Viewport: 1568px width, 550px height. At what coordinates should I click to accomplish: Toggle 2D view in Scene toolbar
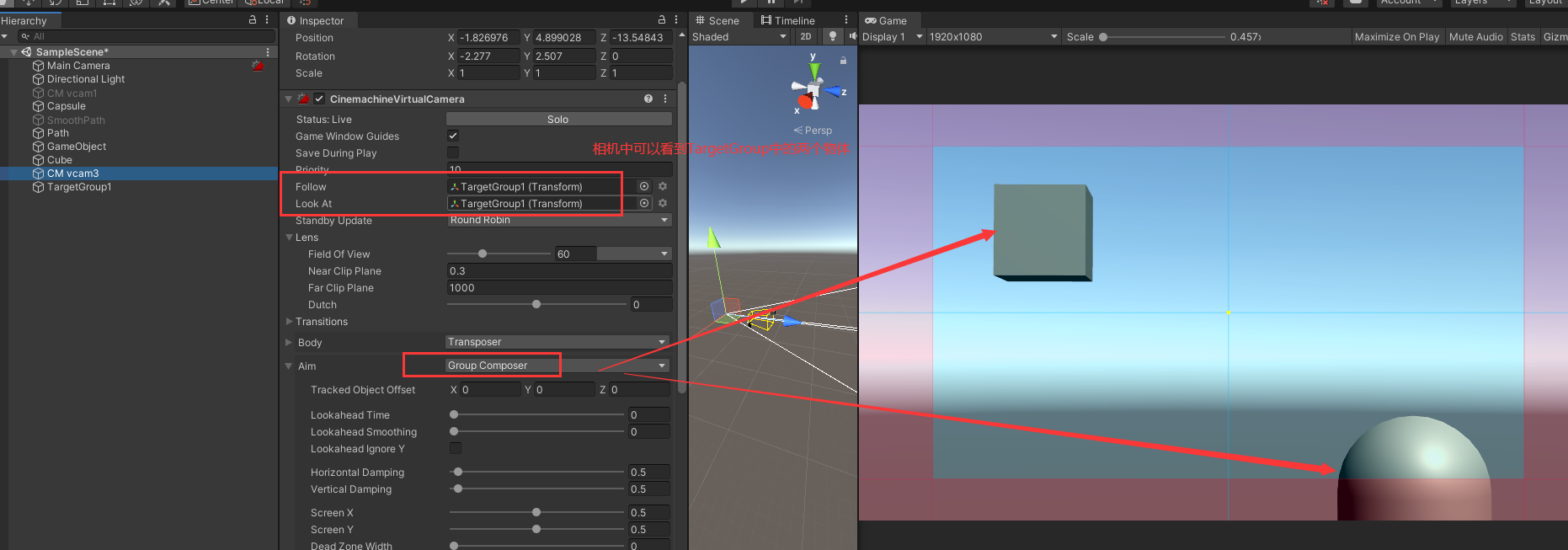coord(806,36)
